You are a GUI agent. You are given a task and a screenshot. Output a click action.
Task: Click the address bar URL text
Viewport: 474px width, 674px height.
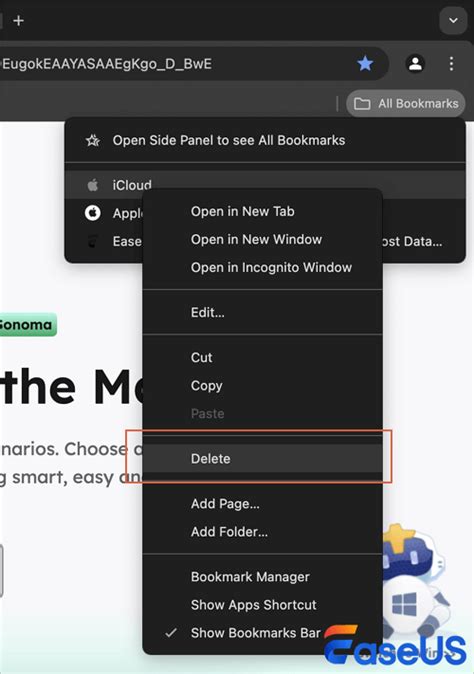107,64
